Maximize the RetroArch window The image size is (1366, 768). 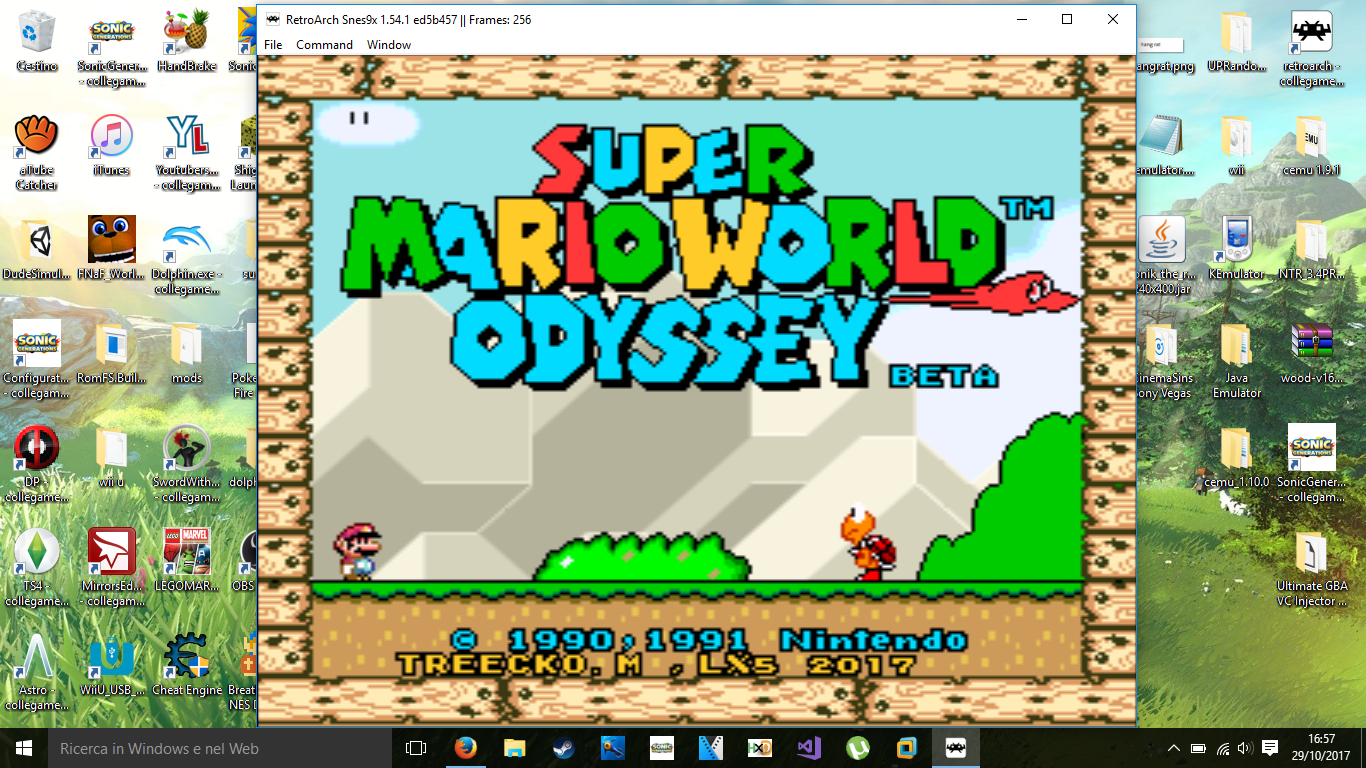pyautogui.click(x=1067, y=19)
